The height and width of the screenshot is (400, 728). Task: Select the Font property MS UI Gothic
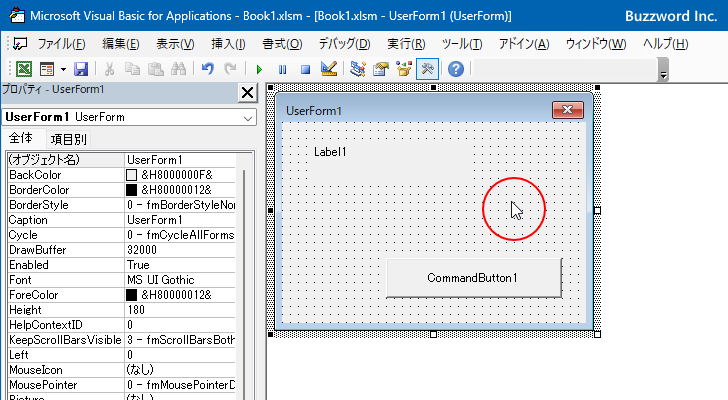180,280
